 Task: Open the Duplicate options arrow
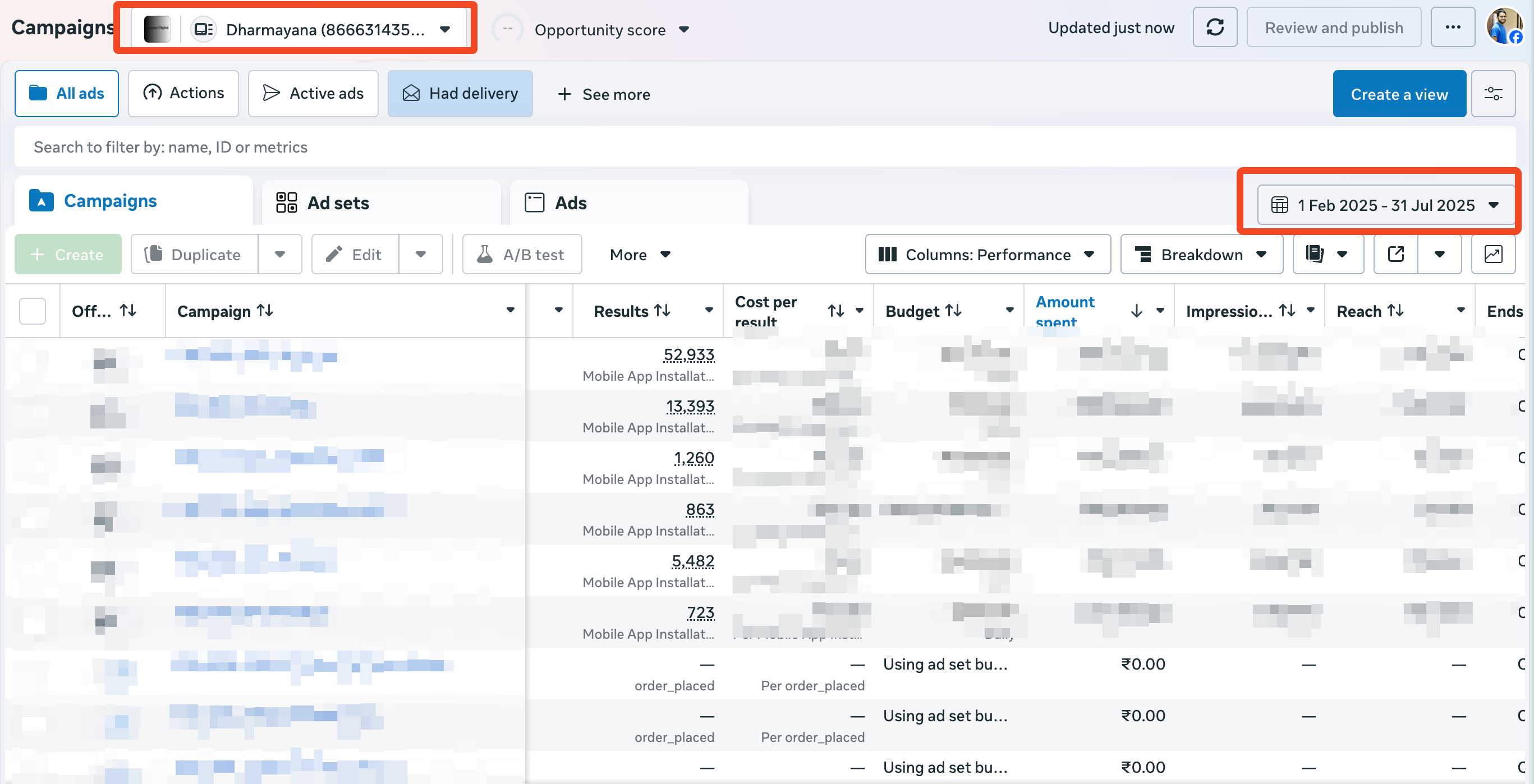[x=280, y=255]
